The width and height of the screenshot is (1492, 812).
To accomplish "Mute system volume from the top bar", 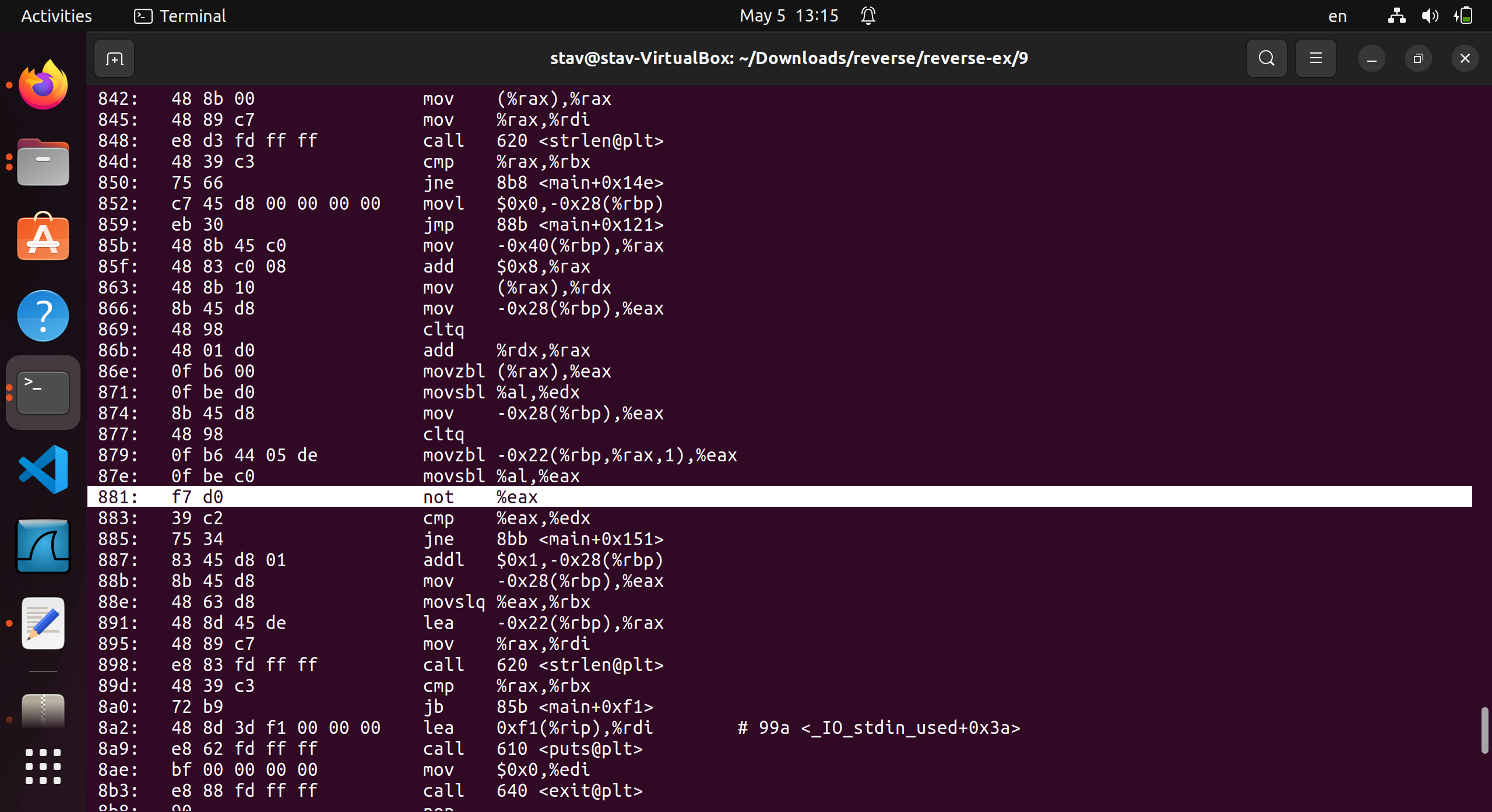I will point(1429,16).
